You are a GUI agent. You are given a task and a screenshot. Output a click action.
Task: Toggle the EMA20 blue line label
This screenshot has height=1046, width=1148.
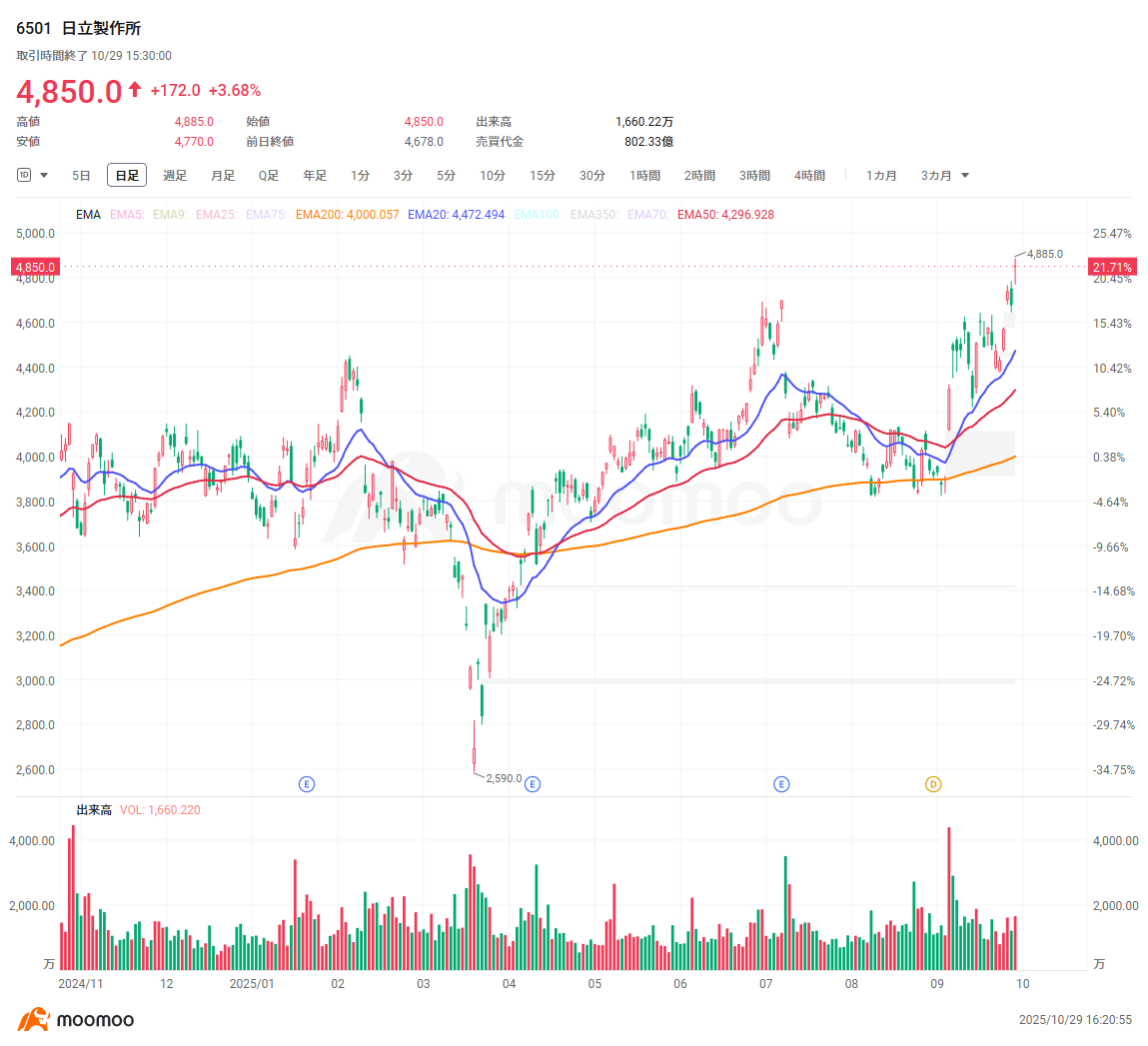click(x=457, y=215)
